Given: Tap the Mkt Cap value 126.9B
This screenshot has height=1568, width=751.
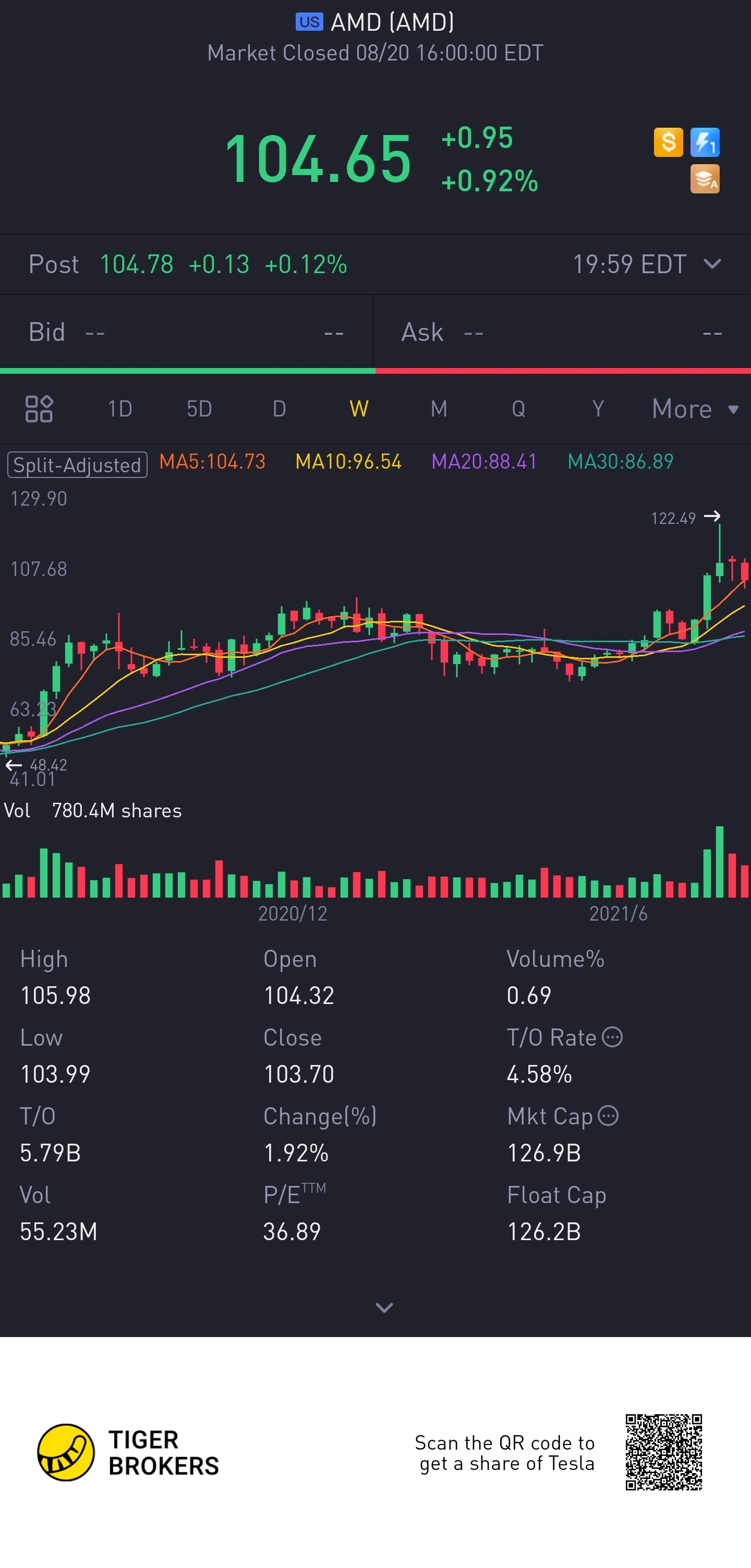Looking at the screenshot, I should pyautogui.click(x=544, y=1153).
